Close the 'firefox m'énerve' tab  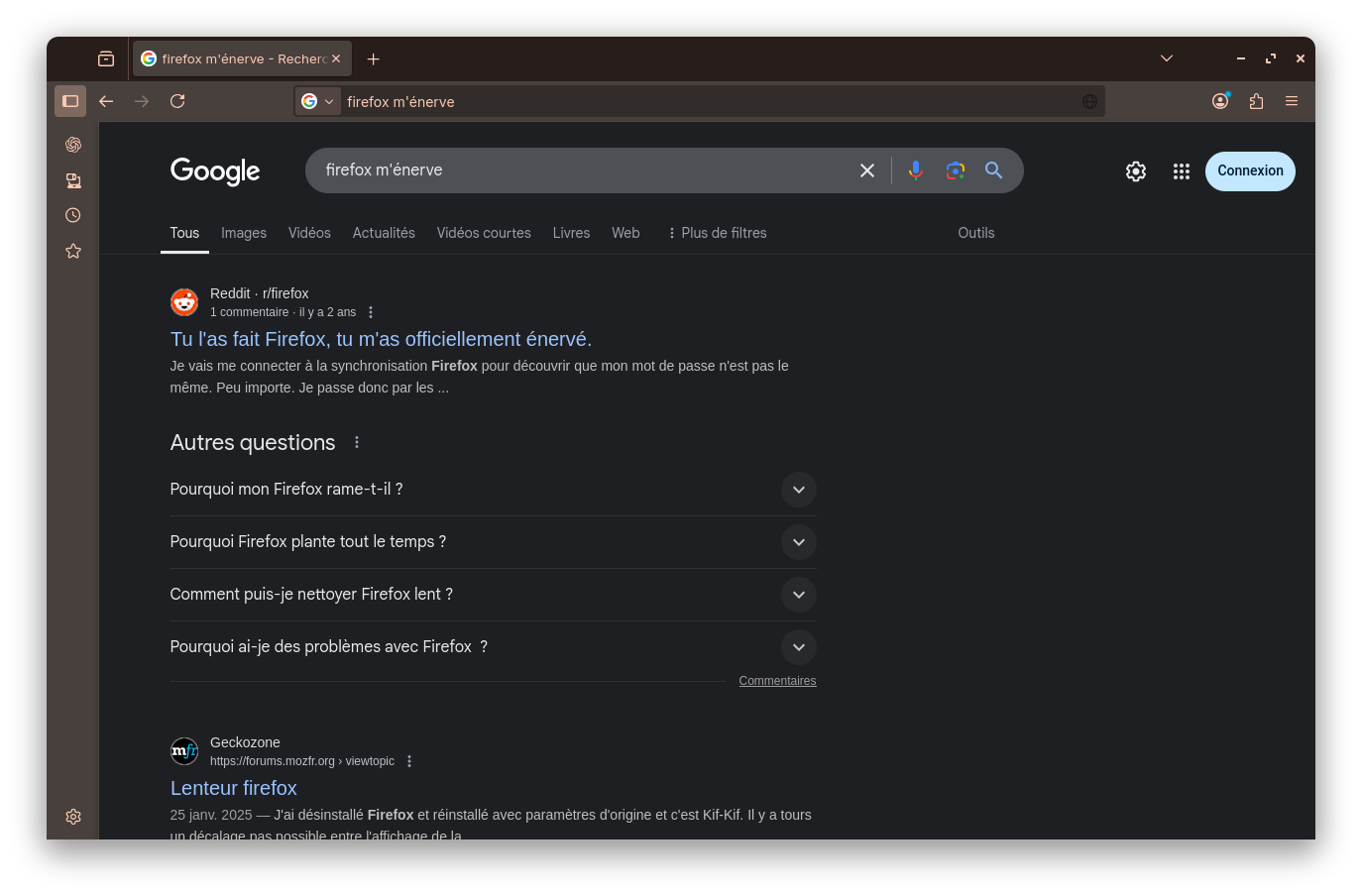coord(336,58)
